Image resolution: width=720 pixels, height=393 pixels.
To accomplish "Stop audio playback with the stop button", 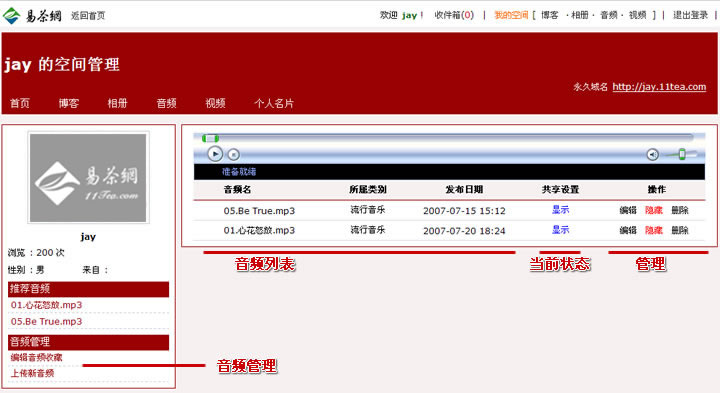I will 234,155.
